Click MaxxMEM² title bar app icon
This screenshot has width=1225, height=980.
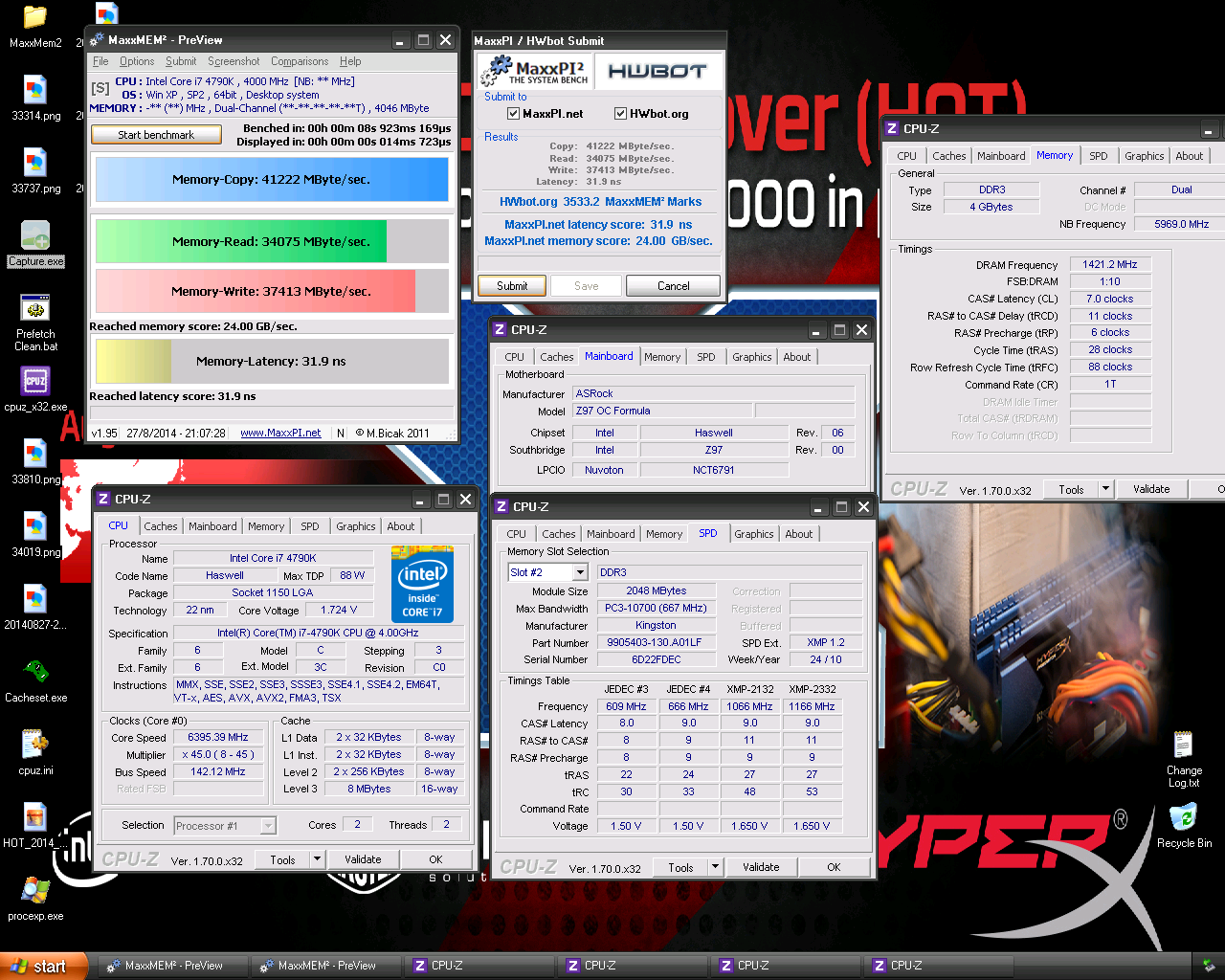tap(97, 40)
